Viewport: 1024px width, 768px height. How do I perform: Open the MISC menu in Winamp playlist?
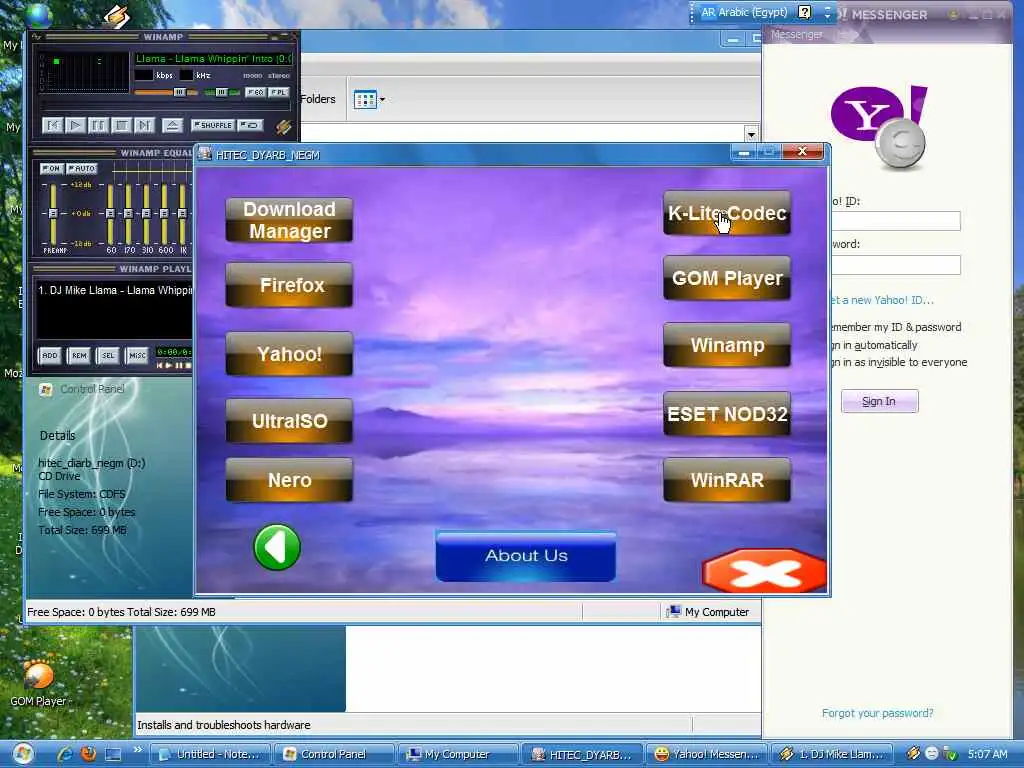point(137,356)
